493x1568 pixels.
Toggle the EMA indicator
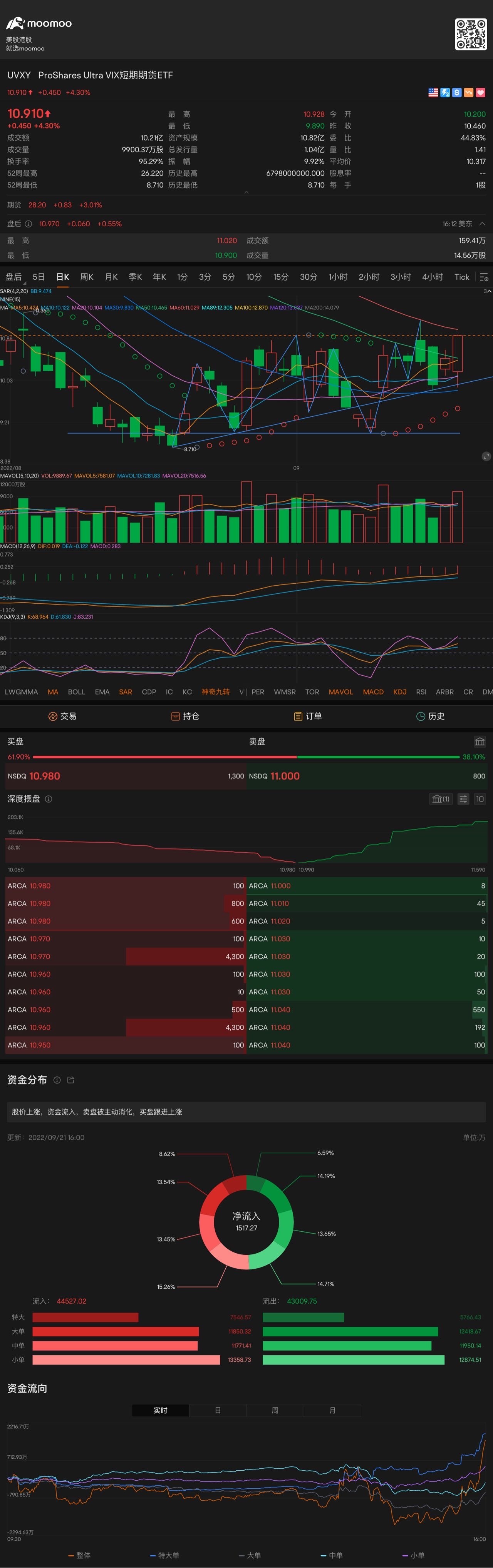102,692
